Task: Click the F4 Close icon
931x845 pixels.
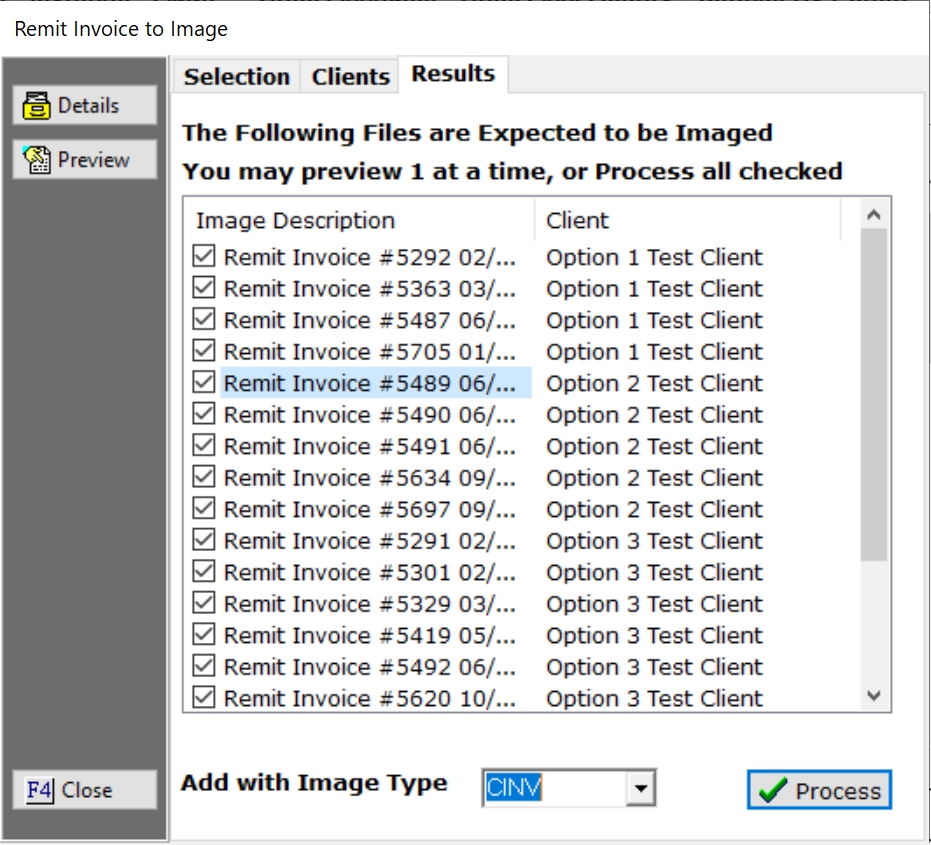Action: click(39, 790)
